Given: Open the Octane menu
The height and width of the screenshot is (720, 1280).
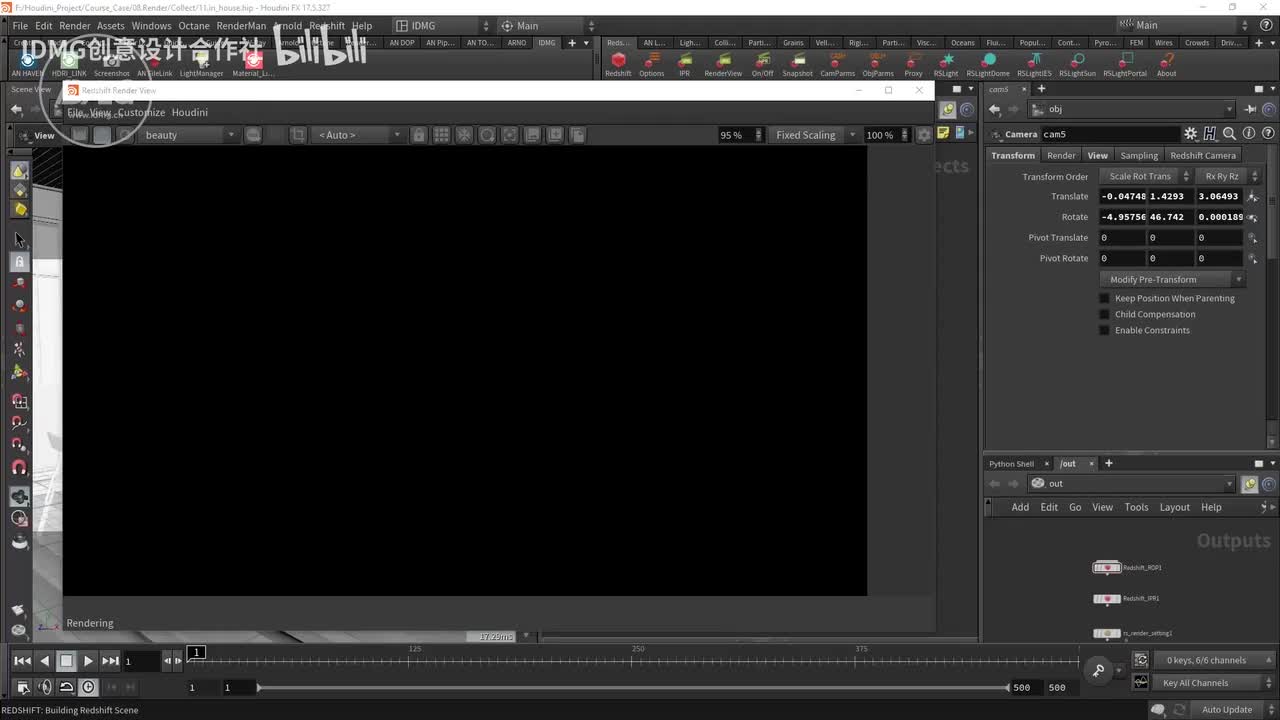Looking at the screenshot, I should pyautogui.click(x=194, y=26).
